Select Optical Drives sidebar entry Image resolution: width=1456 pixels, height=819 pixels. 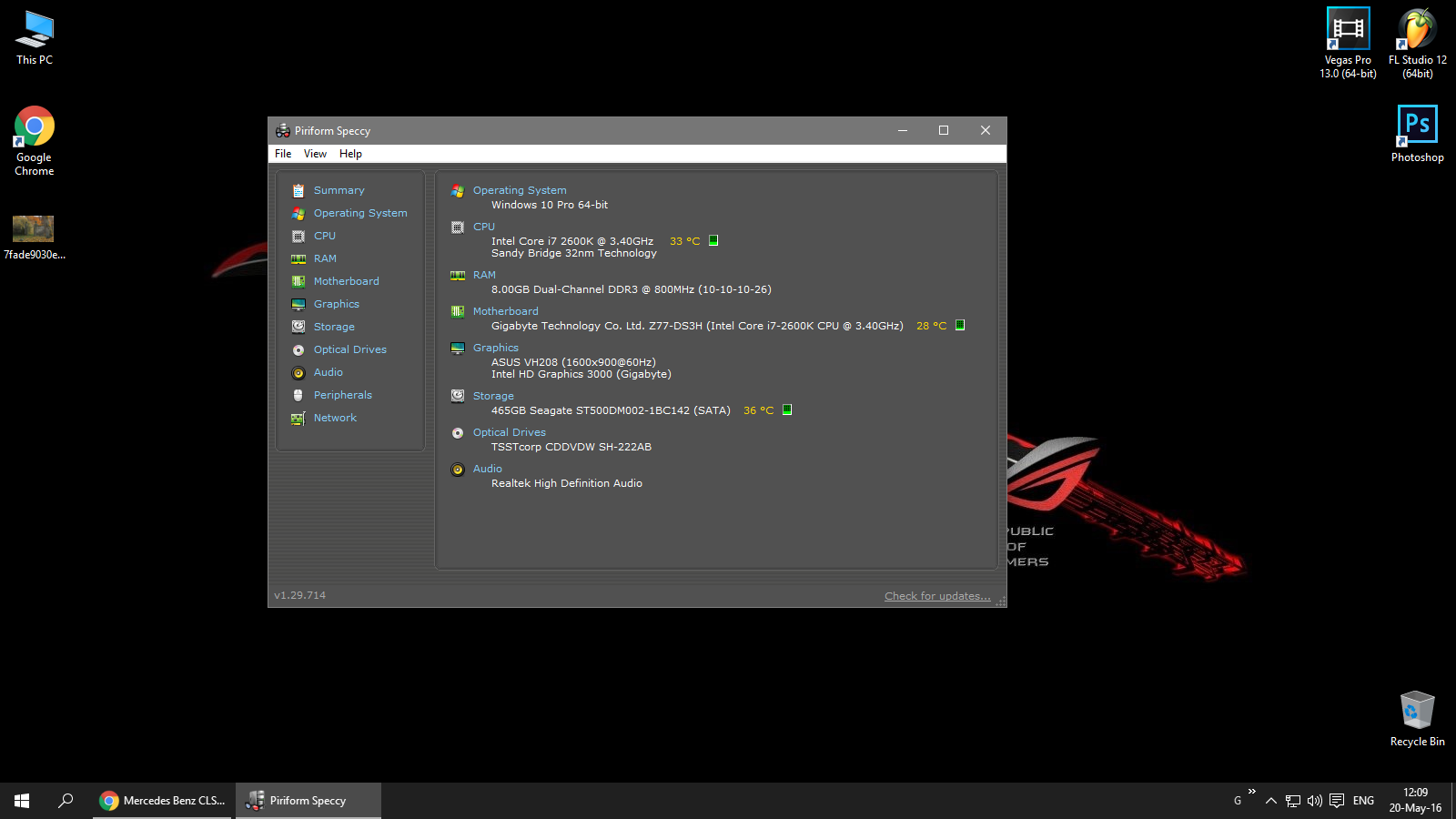[349, 349]
